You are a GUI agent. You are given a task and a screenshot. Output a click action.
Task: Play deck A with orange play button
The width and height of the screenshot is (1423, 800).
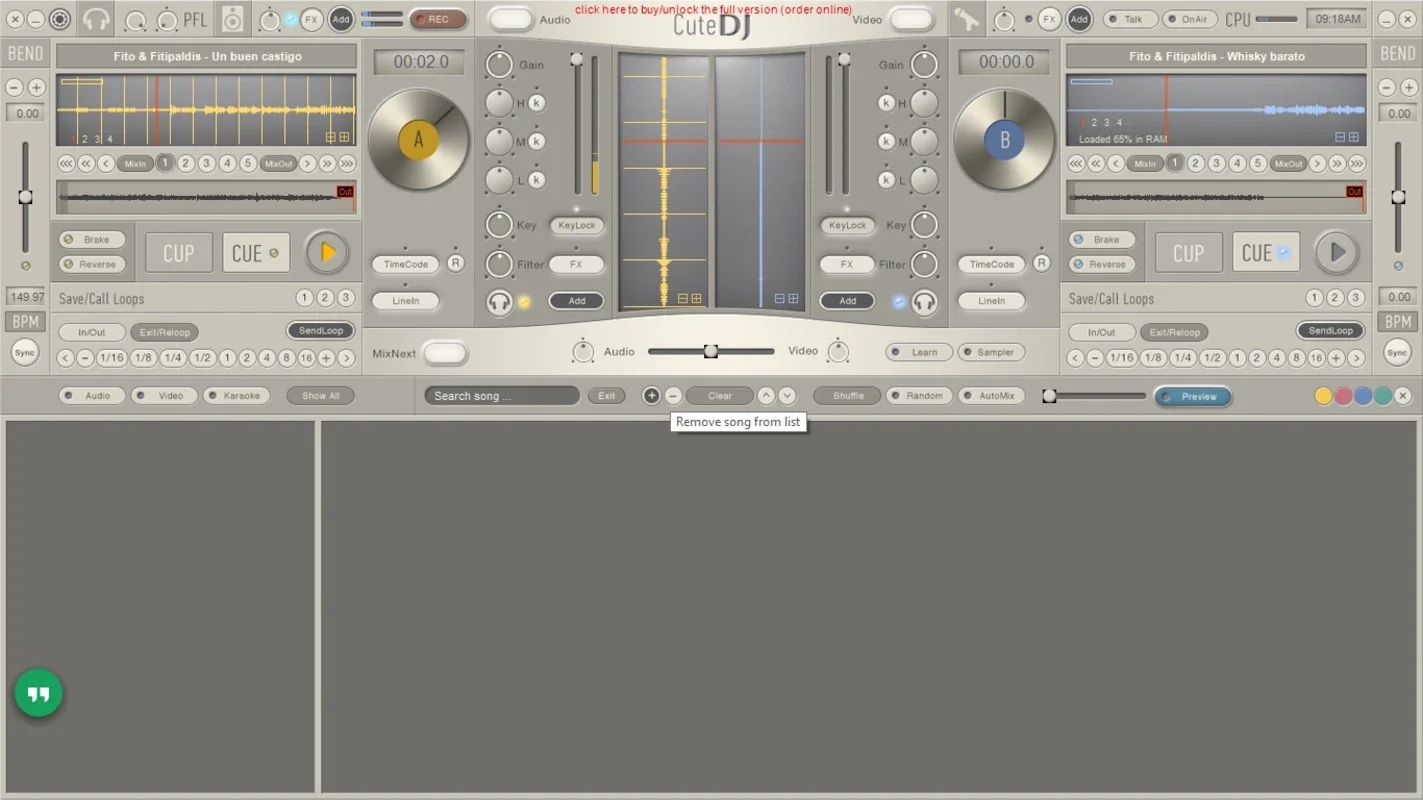(x=327, y=253)
